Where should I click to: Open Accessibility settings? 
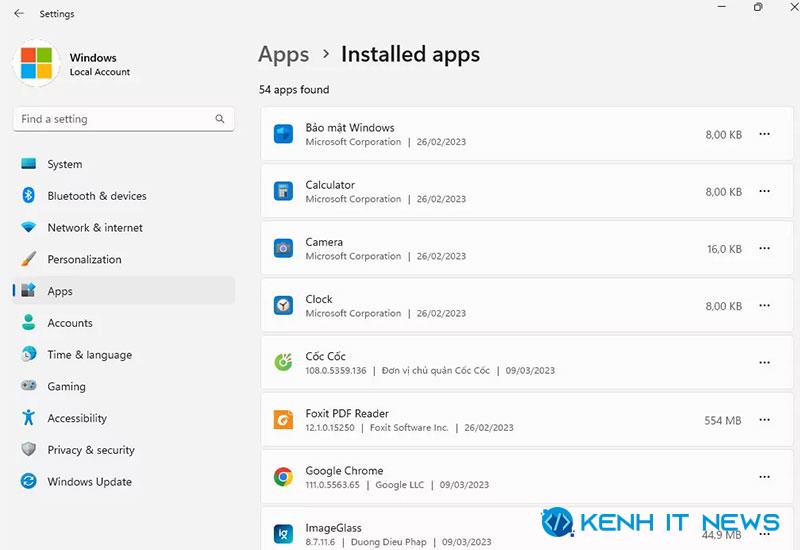pos(124,417)
